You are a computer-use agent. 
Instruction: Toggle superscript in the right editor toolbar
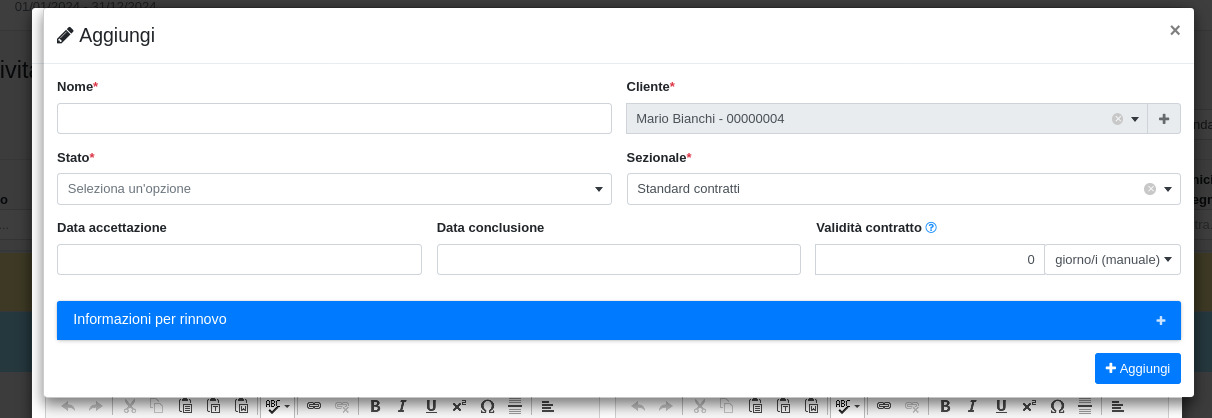pyautogui.click(x=1029, y=406)
